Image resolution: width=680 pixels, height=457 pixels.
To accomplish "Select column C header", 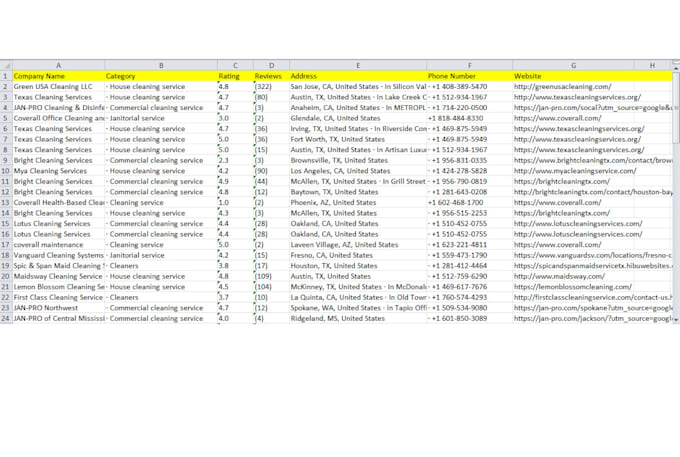I will pyautogui.click(x=235, y=65).
